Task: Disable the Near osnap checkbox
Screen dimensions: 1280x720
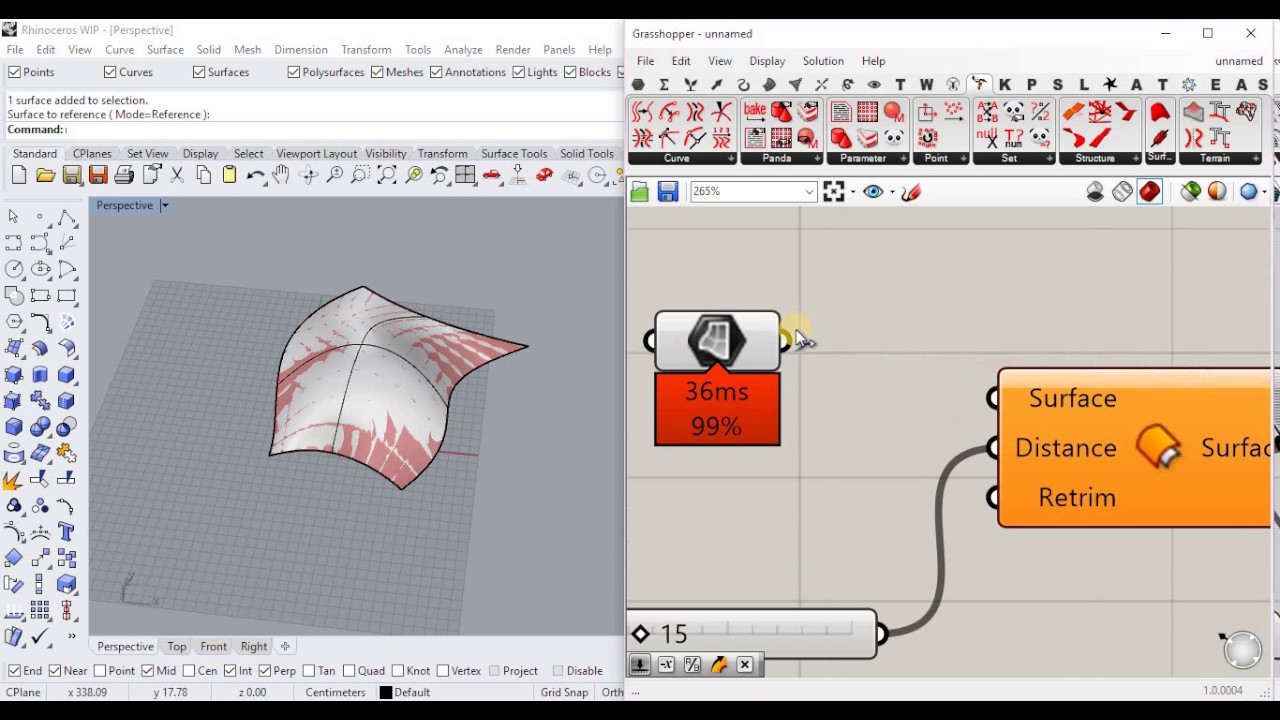Action: (54, 671)
